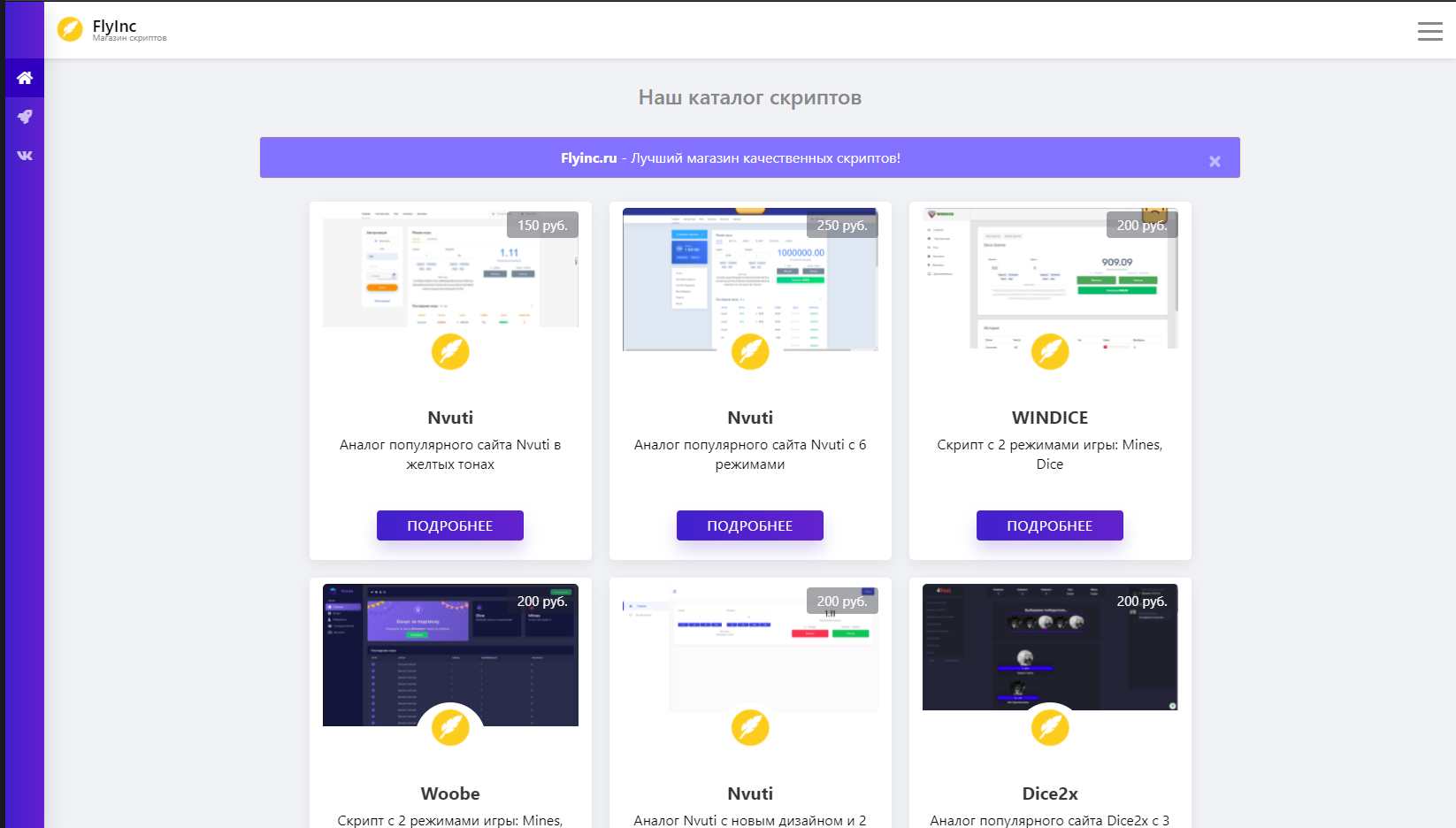The width and height of the screenshot is (1456, 828).
Task: Click the feather badge on the yellow Nvuti card
Action: pyautogui.click(x=450, y=352)
